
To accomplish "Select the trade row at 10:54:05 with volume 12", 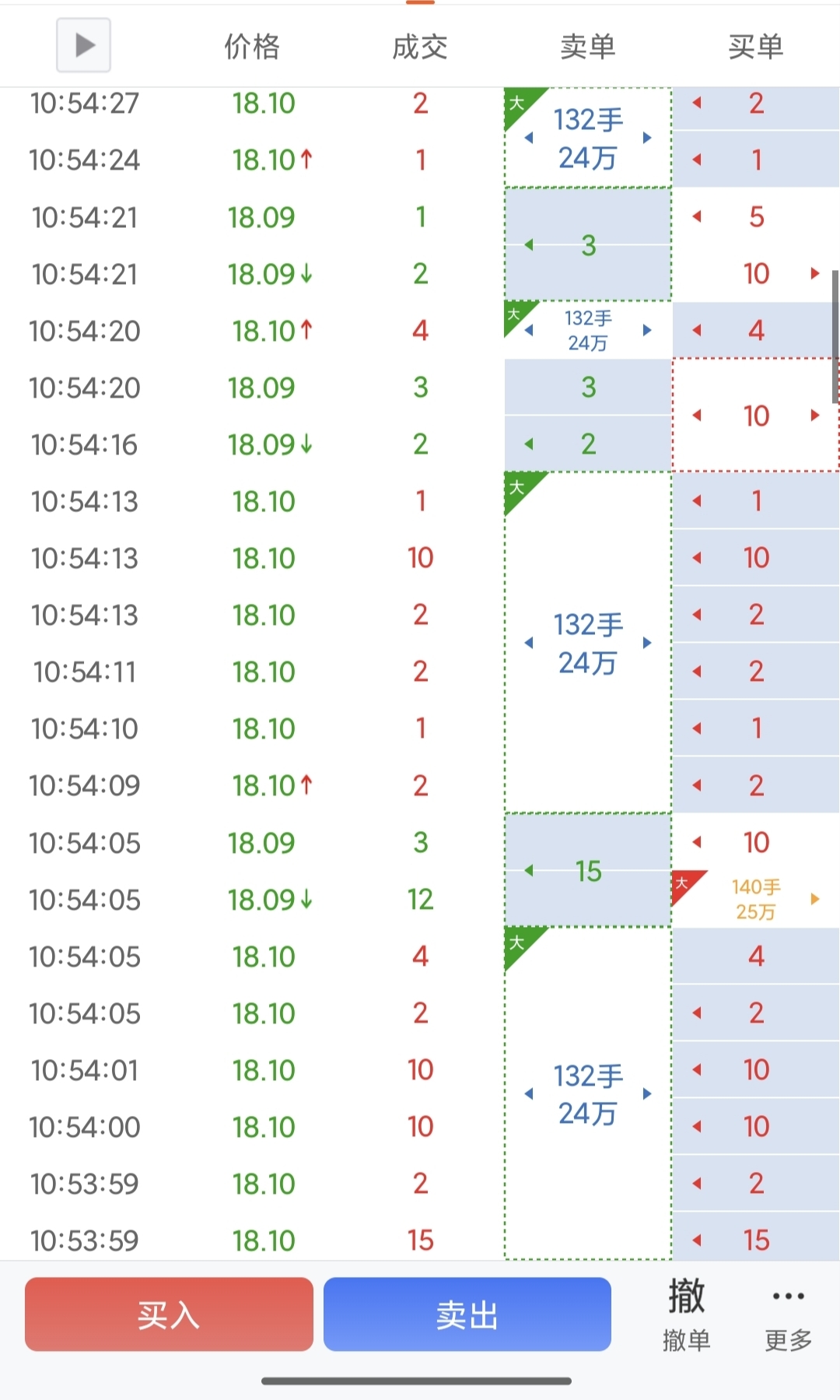I will tap(252, 900).
